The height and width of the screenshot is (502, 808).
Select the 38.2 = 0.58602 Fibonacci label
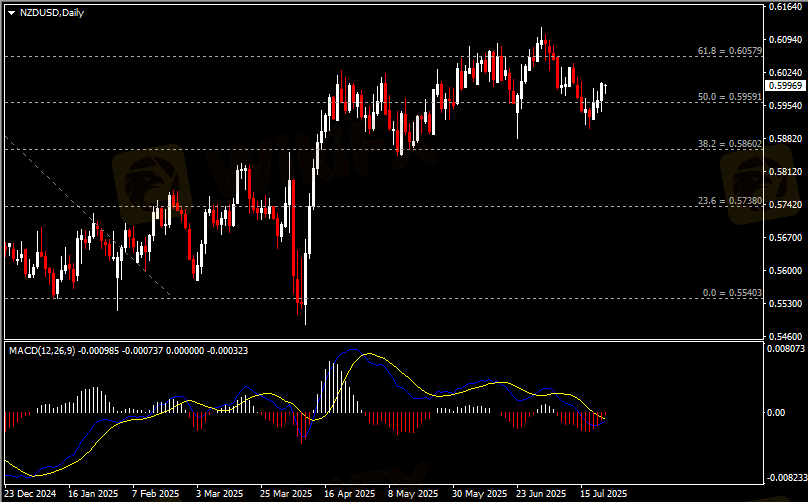(730, 144)
